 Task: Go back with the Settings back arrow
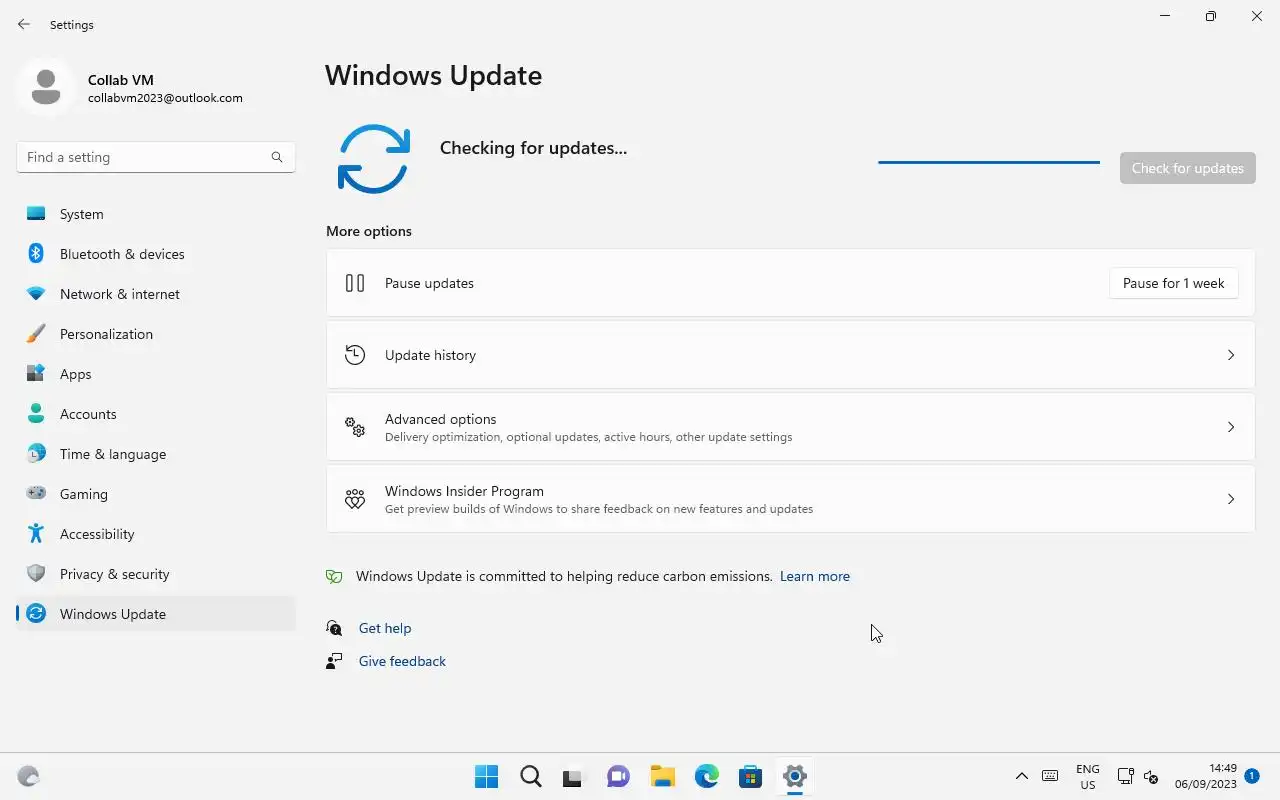pyautogui.click(x=24, y=24)
